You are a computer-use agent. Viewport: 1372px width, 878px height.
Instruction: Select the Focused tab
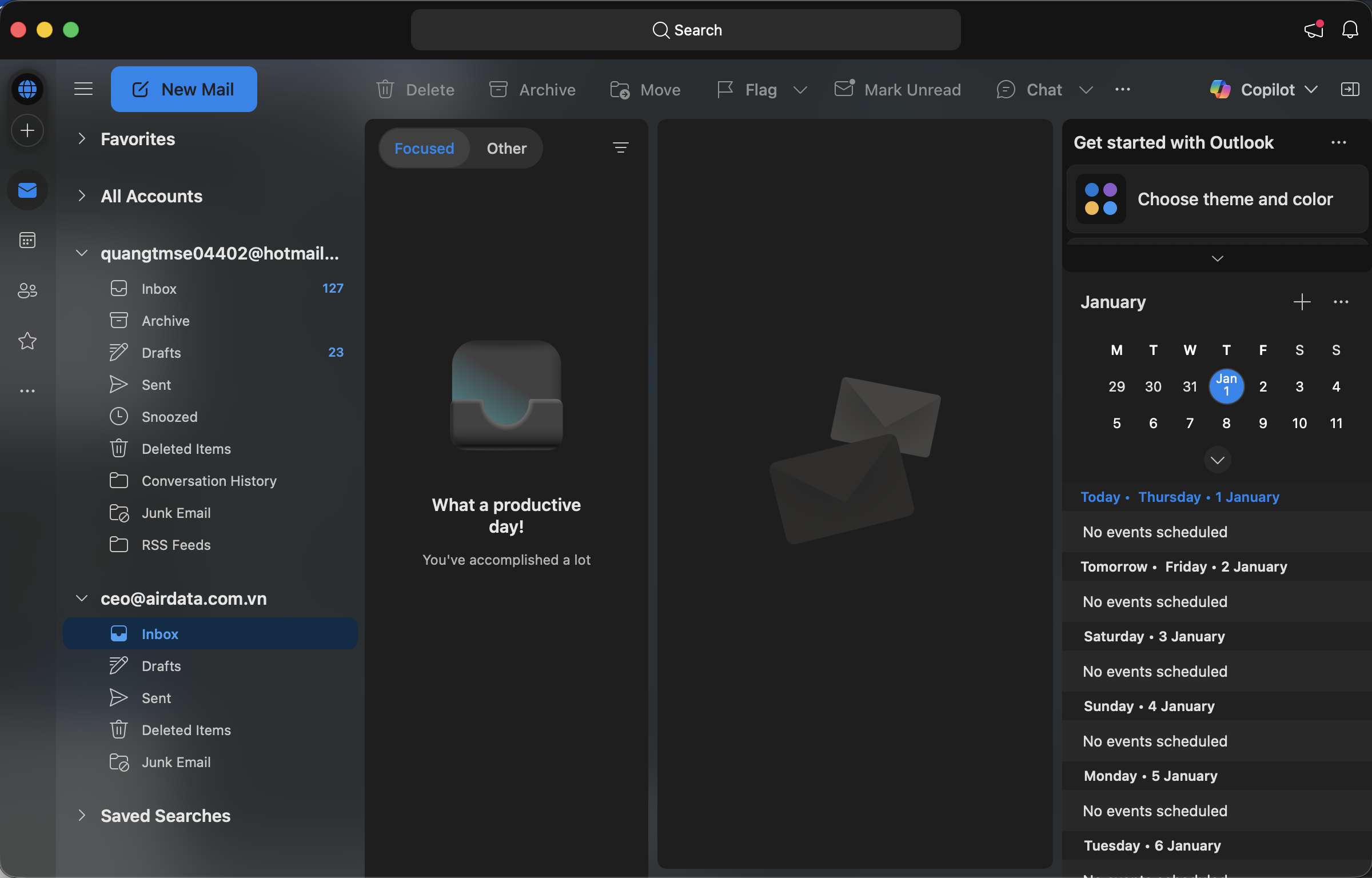[424, 148]
